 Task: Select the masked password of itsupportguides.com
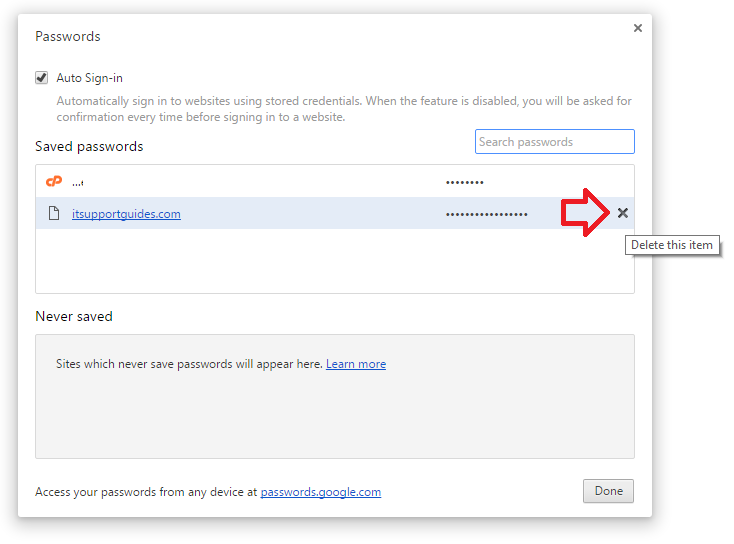(486, 214)
